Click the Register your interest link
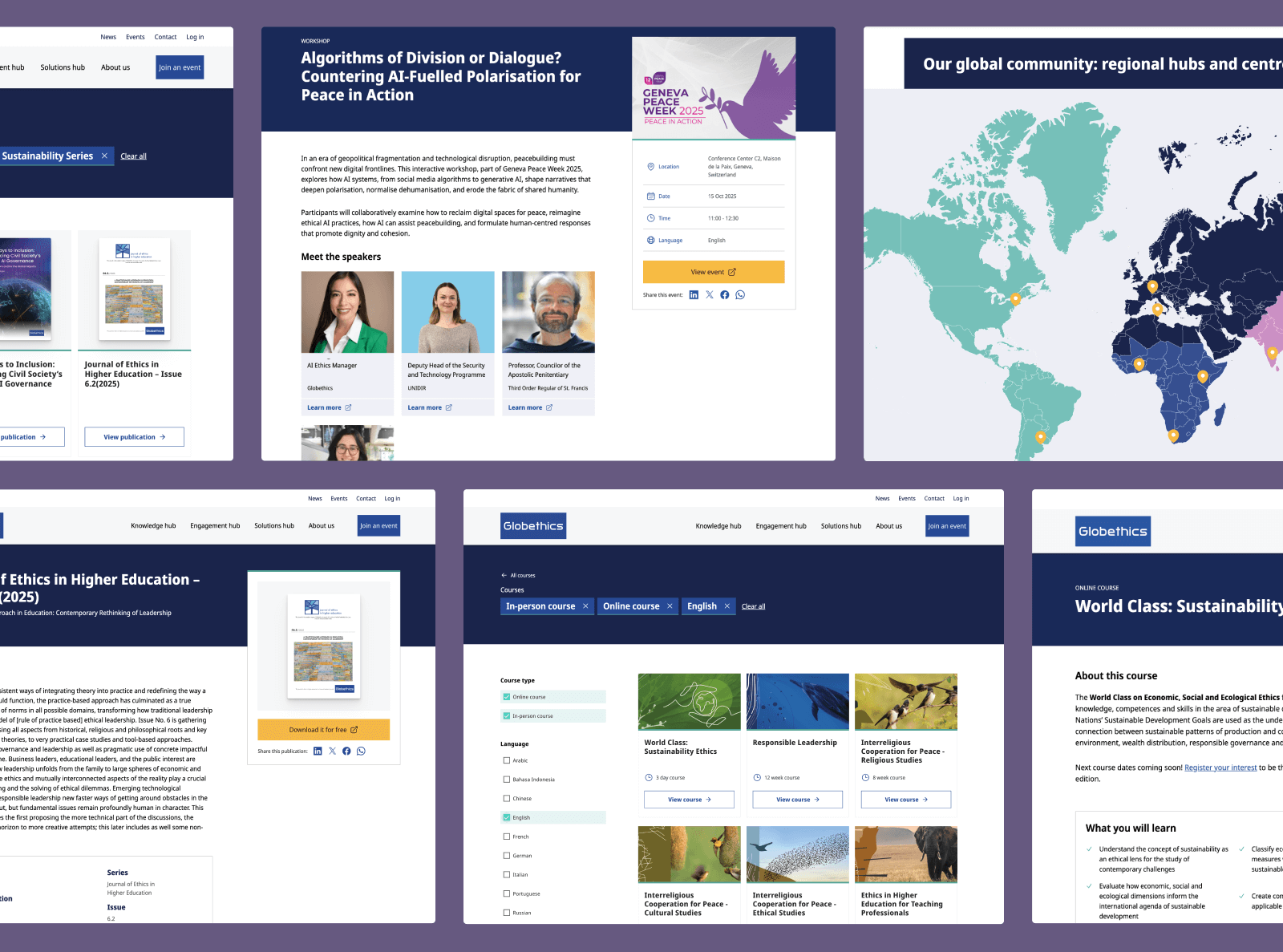This screenshot has height=952, width=1283. [1220, 768]
